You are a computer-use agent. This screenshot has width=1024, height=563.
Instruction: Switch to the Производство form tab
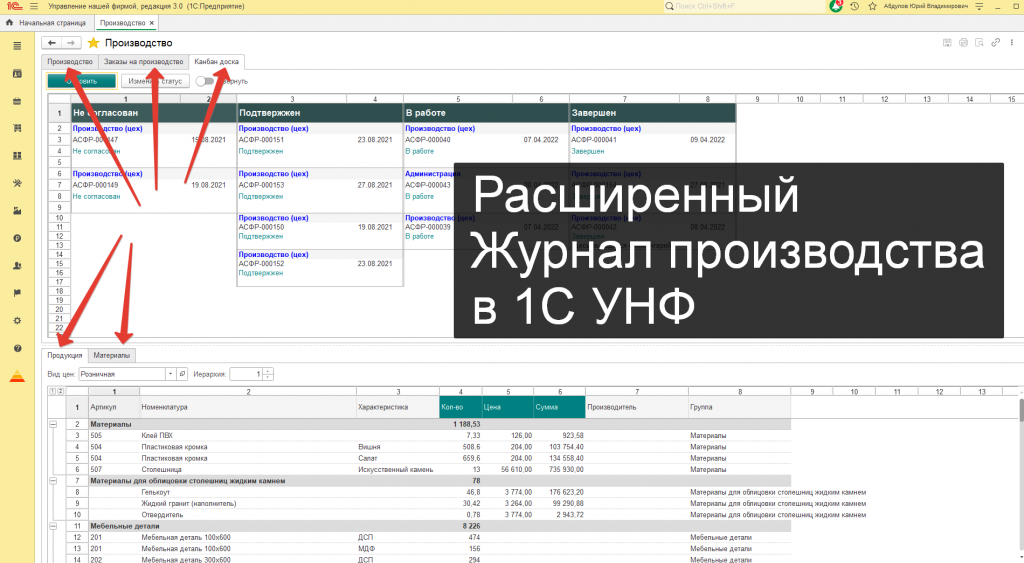70,61
